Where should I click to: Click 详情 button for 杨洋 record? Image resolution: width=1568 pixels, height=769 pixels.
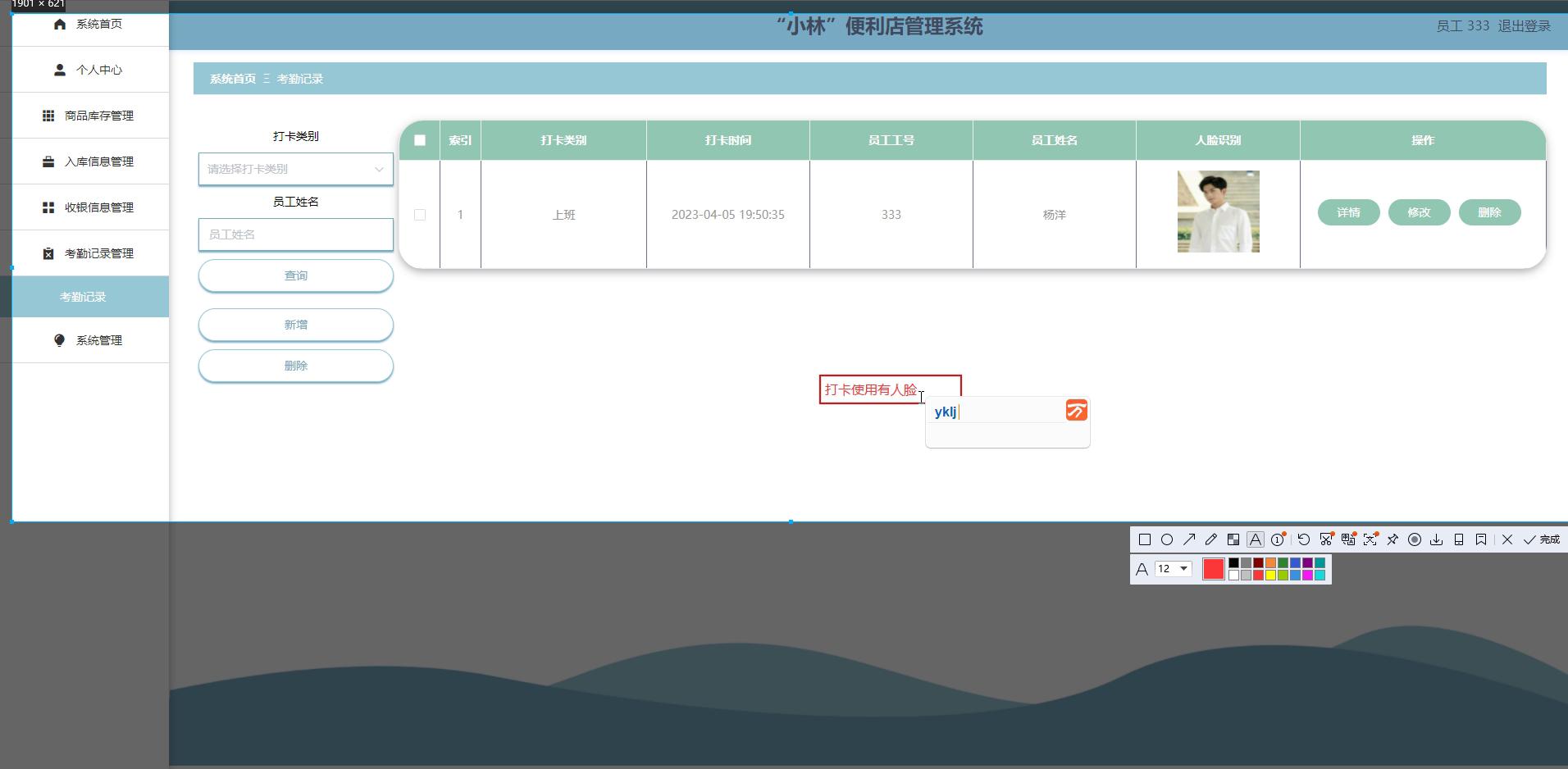tap(1348, 212)
